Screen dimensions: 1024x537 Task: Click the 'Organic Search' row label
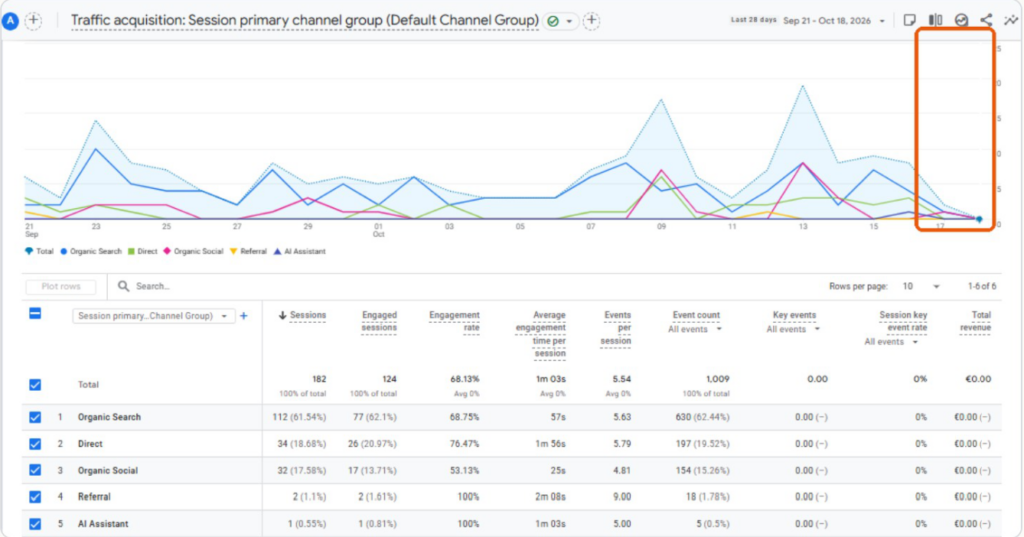(x=109, y=417)
